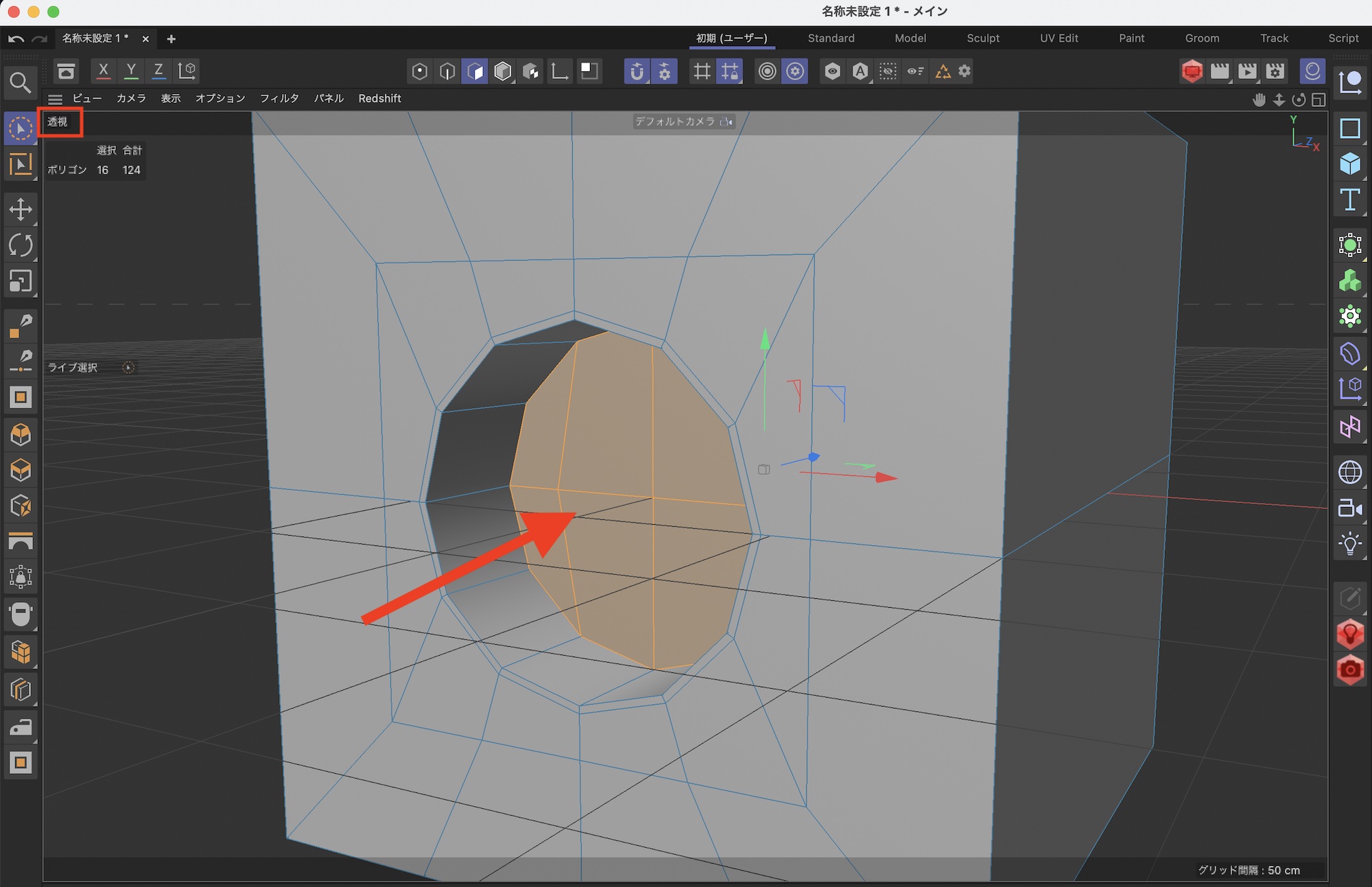The height and width of the screenshot is (887, 1372).
Task: Select the Move tool in left toolbar
Action: pyautogui.click(x=21, y=209)
